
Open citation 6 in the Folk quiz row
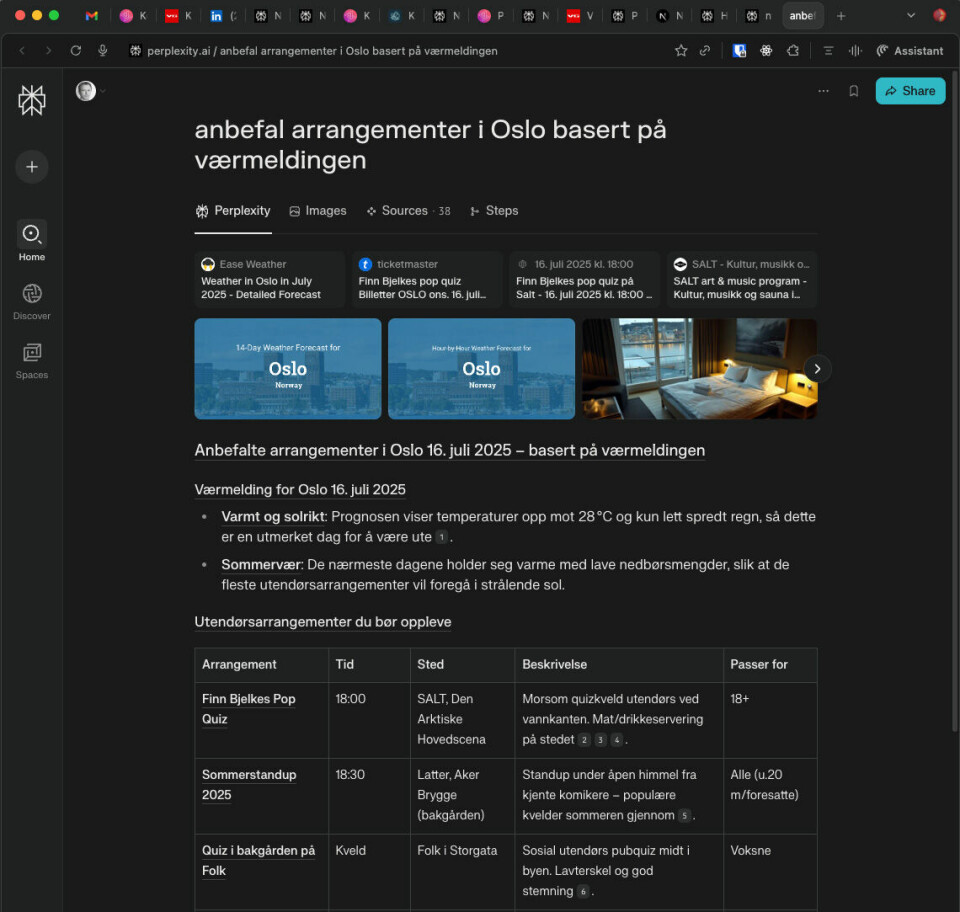point(583,892)
